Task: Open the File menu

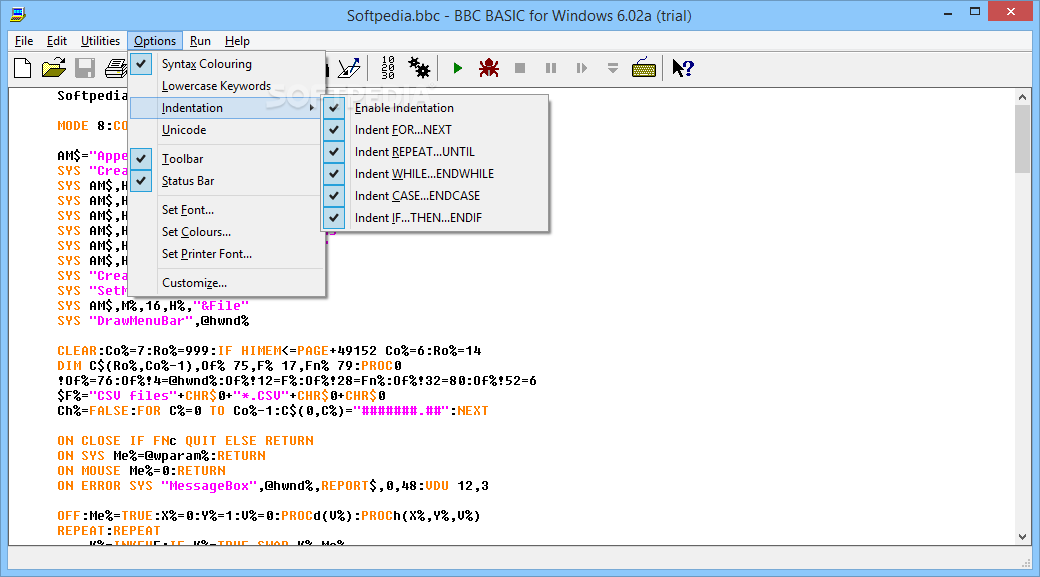Action: coord(24,40)
